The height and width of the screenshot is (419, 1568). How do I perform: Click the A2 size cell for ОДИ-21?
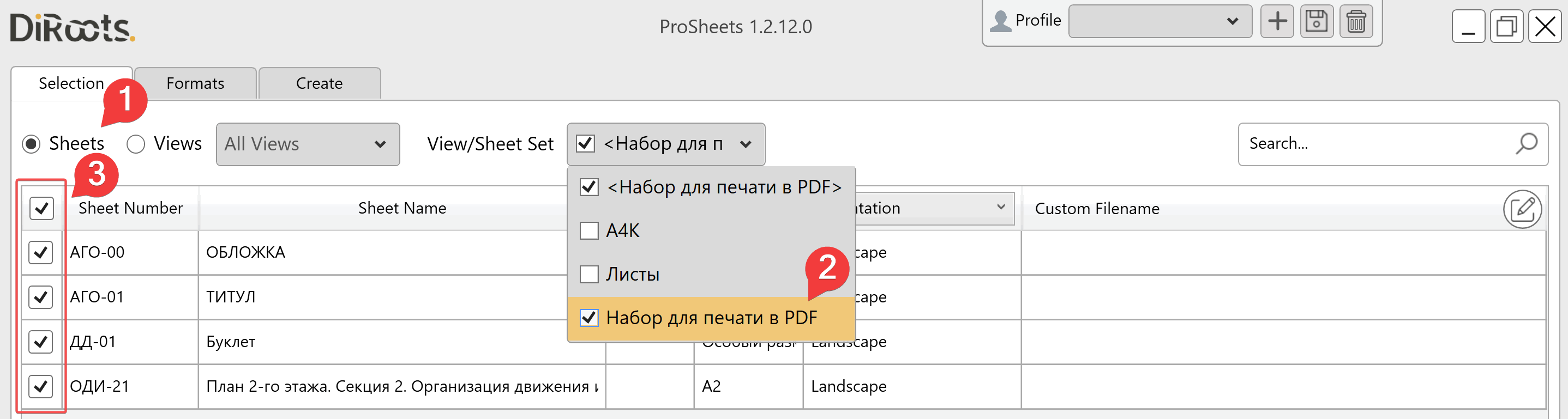pos(748,386)
